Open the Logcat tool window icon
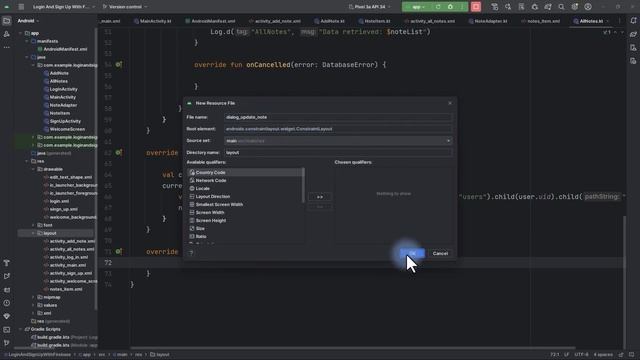This screenshot has height=360, width=640. pyautogui.click(x=7, y=290)
